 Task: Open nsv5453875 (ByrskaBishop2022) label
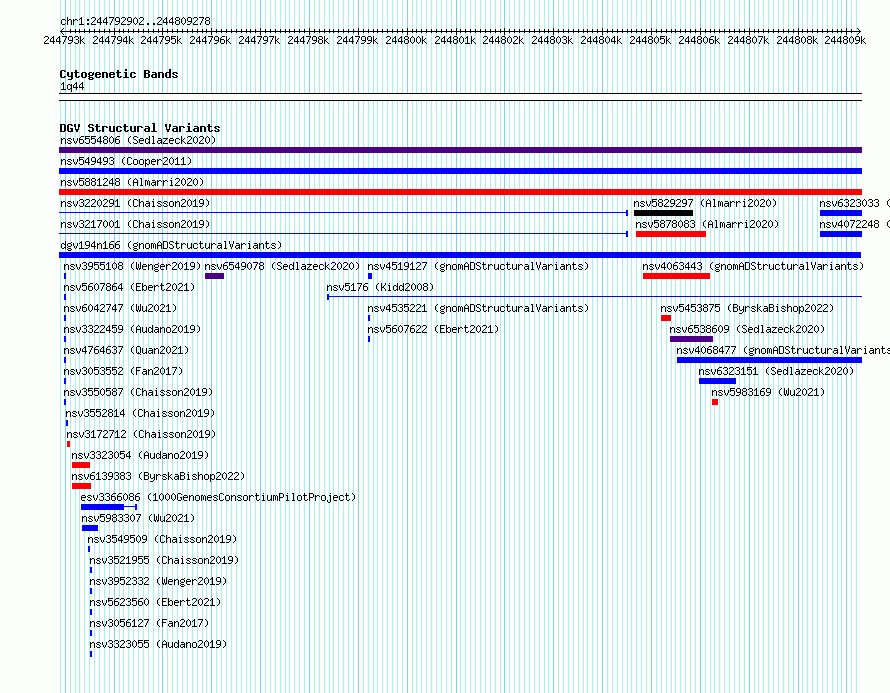747,308
